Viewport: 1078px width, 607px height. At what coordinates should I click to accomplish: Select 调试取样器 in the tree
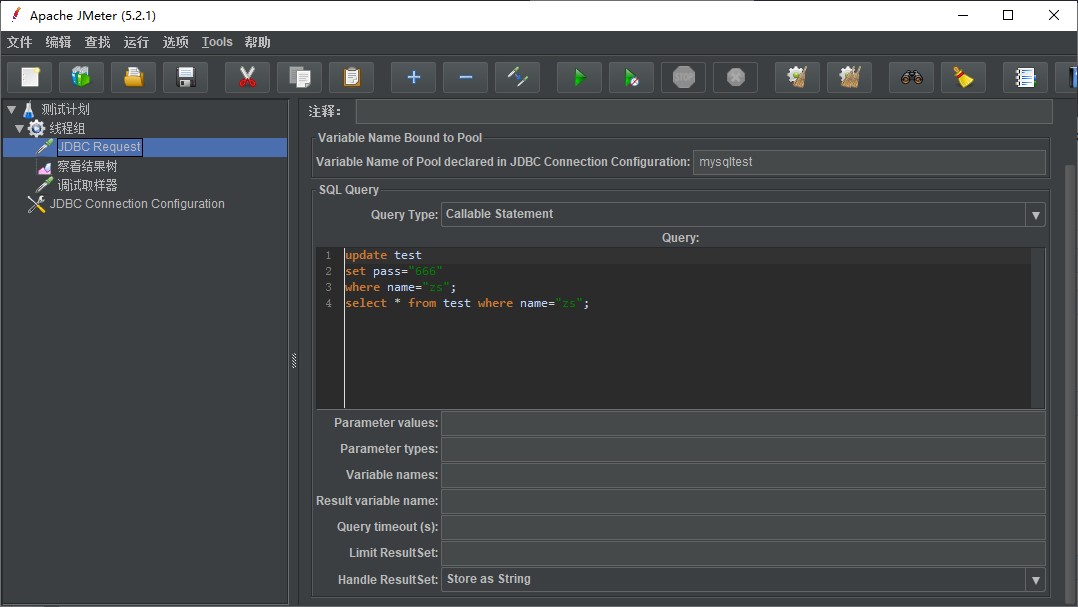87,185
